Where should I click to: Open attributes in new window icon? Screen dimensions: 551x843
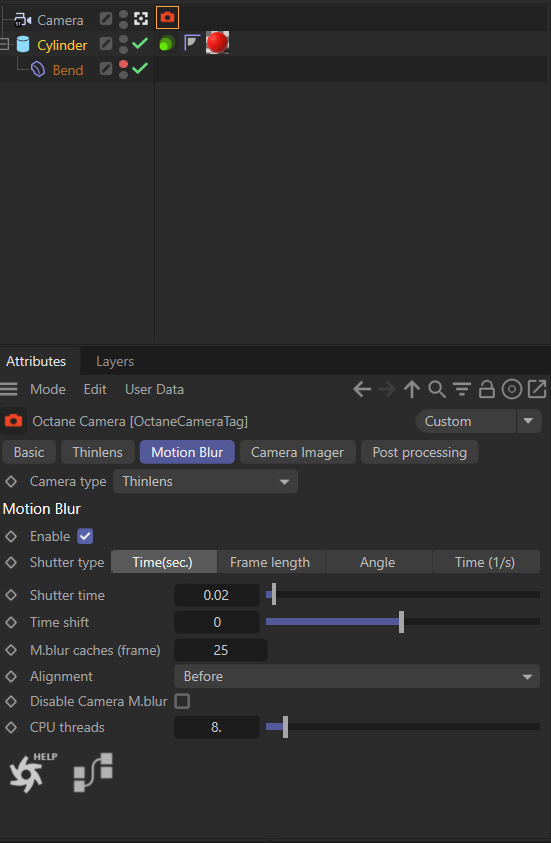[x=537, y=389]
